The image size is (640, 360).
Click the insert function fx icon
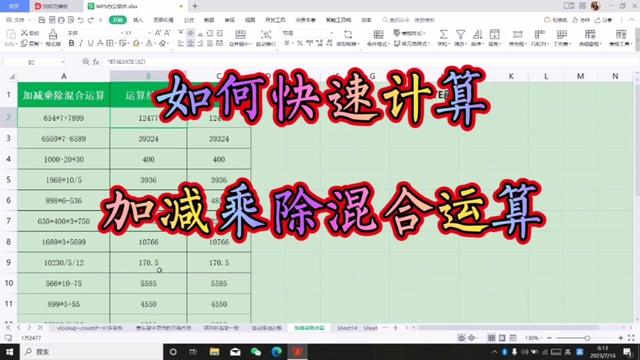96,62
